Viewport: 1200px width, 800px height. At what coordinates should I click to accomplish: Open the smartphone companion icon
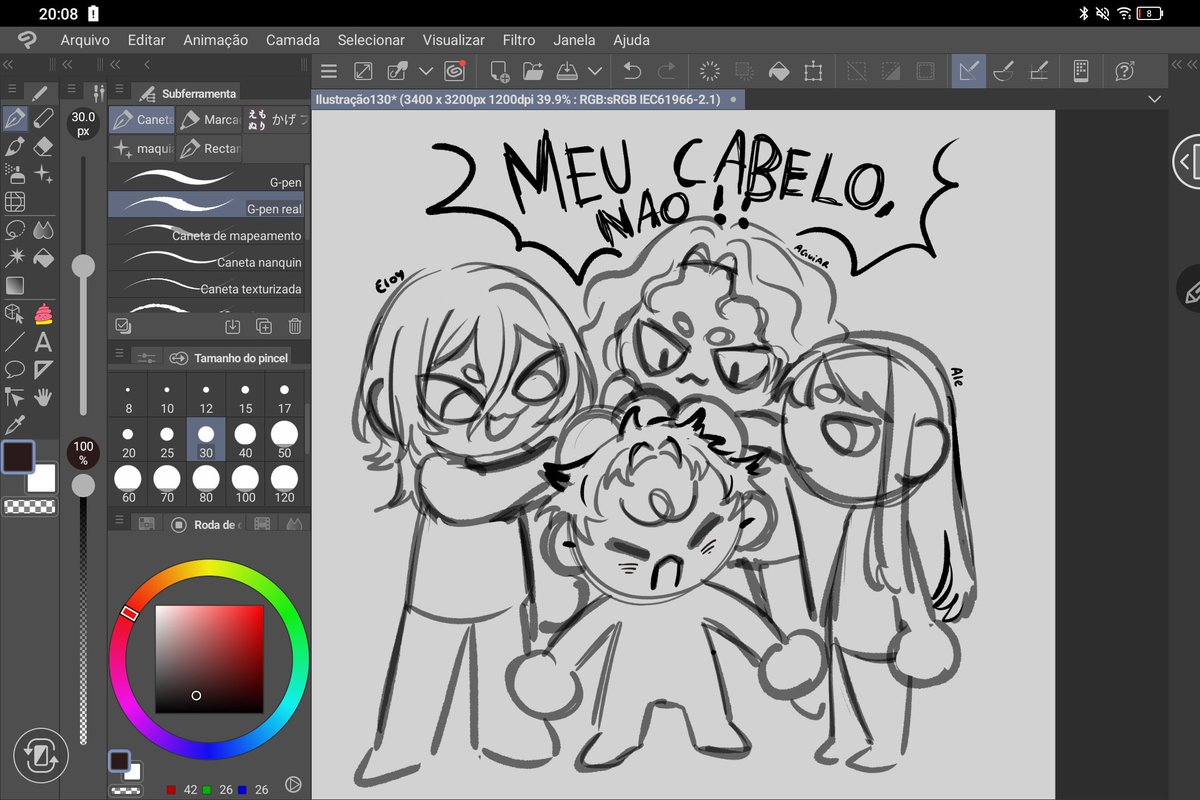[x=1080, y=71]
